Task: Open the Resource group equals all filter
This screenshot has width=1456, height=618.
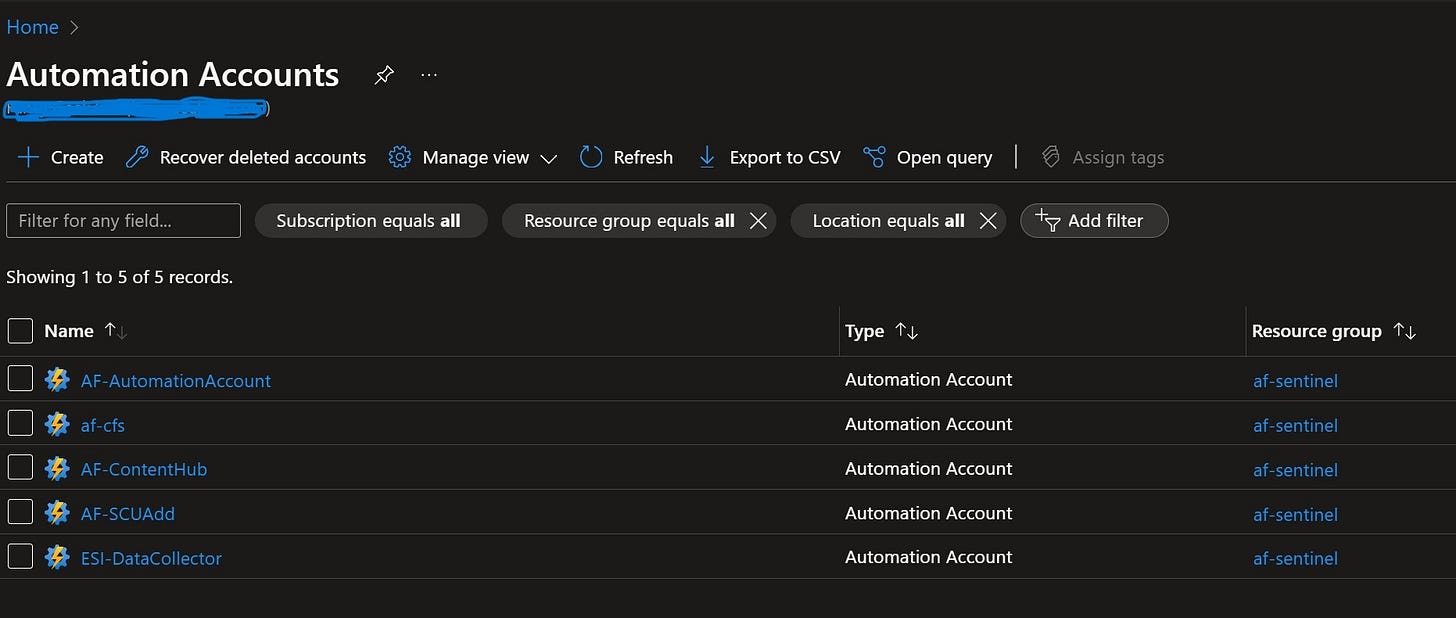Action: tap(629, 221)
